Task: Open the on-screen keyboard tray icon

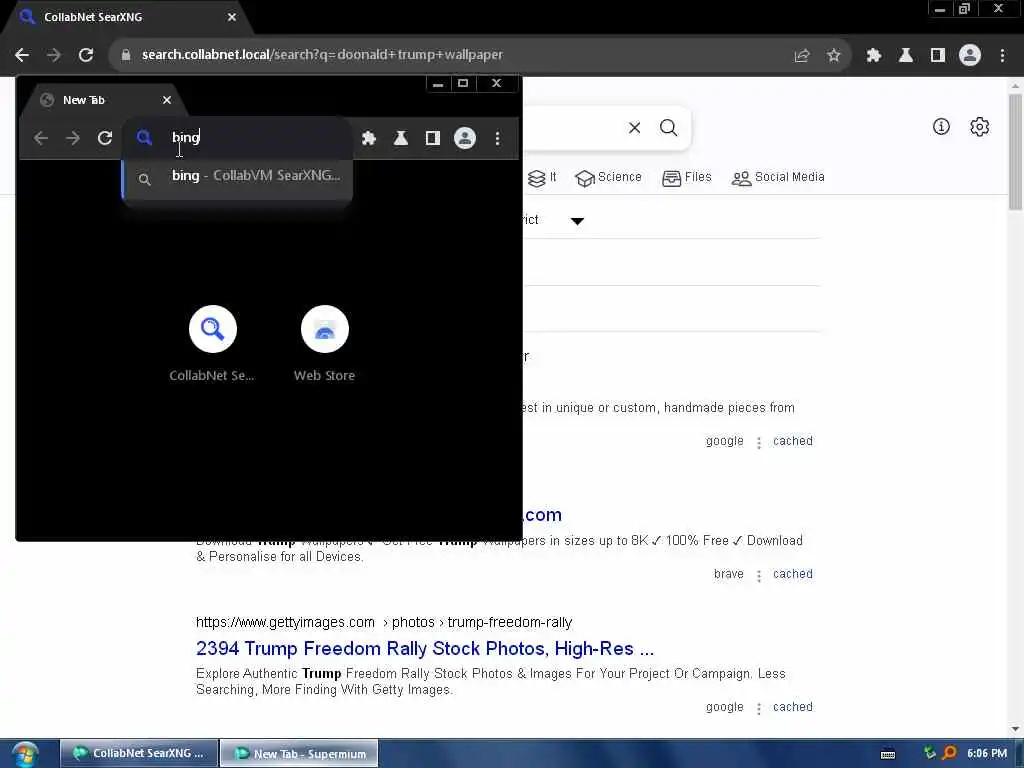Action: click(888, 754)
